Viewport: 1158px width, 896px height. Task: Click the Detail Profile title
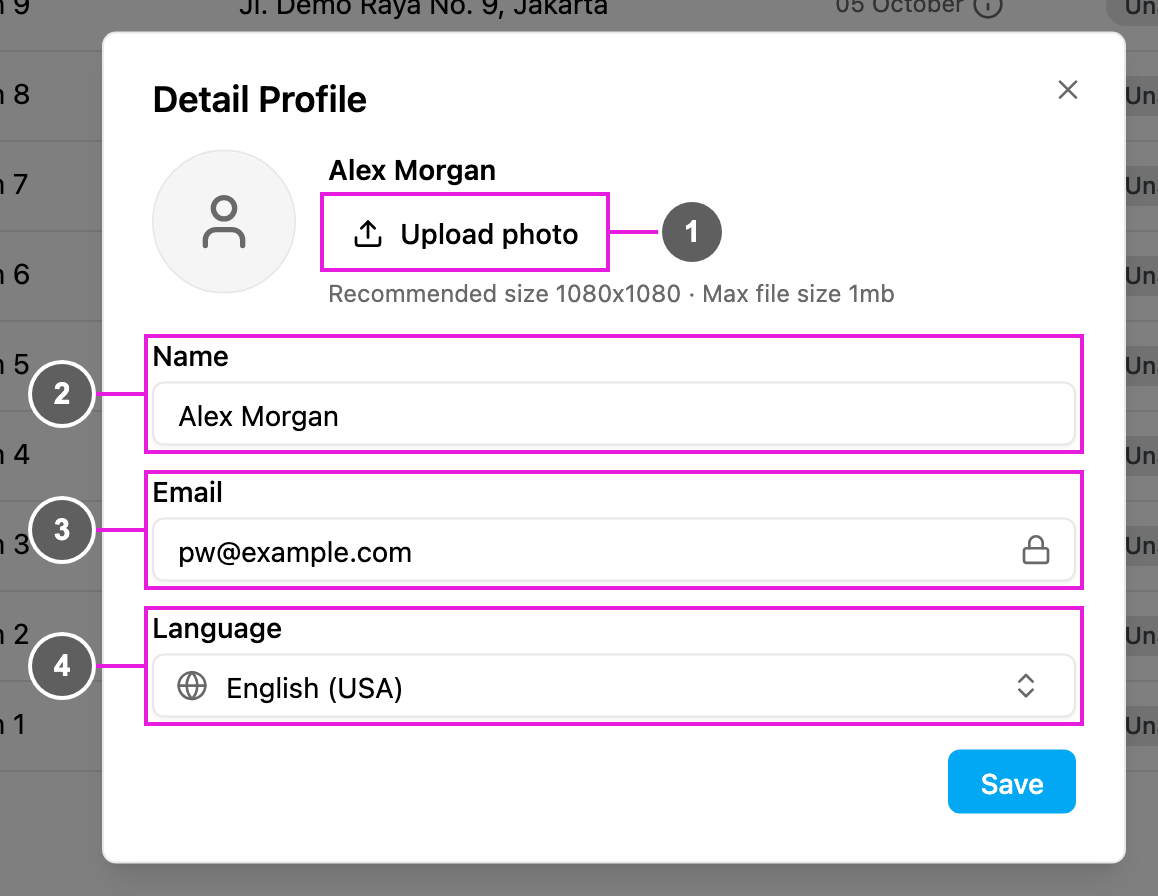pos(260,100)
